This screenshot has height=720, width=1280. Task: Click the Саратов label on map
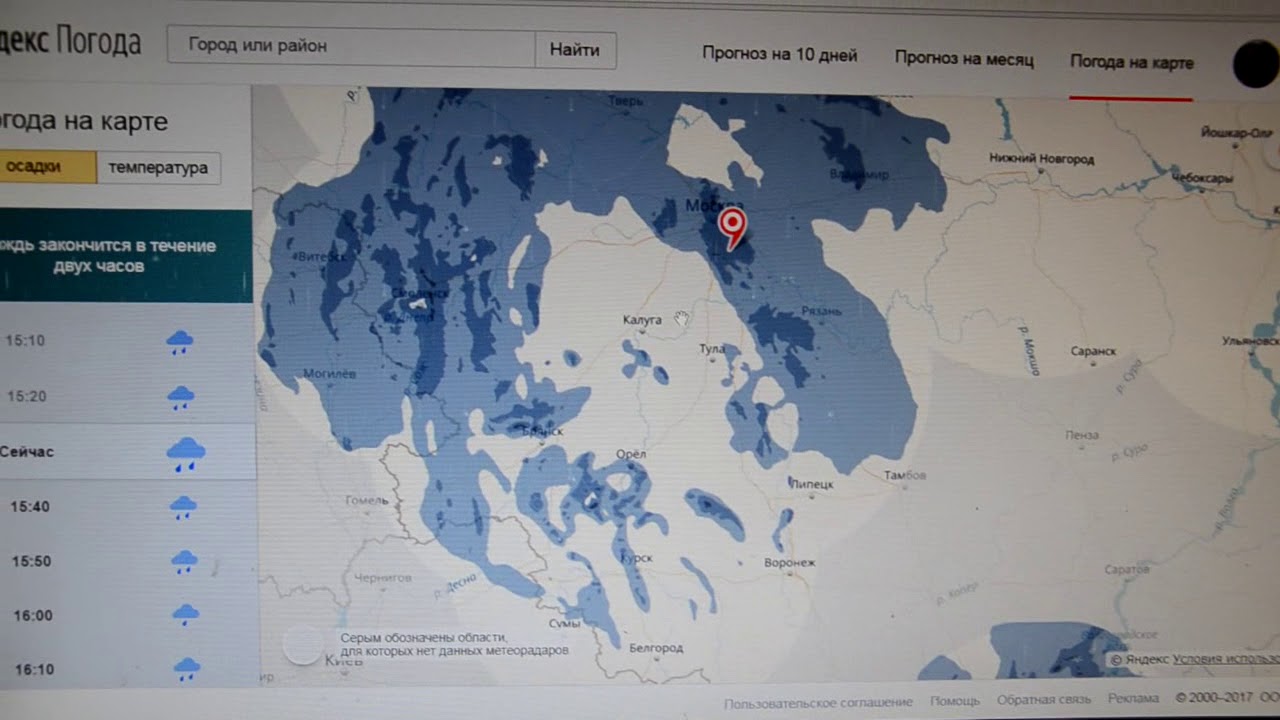(x=1127, y=569)
